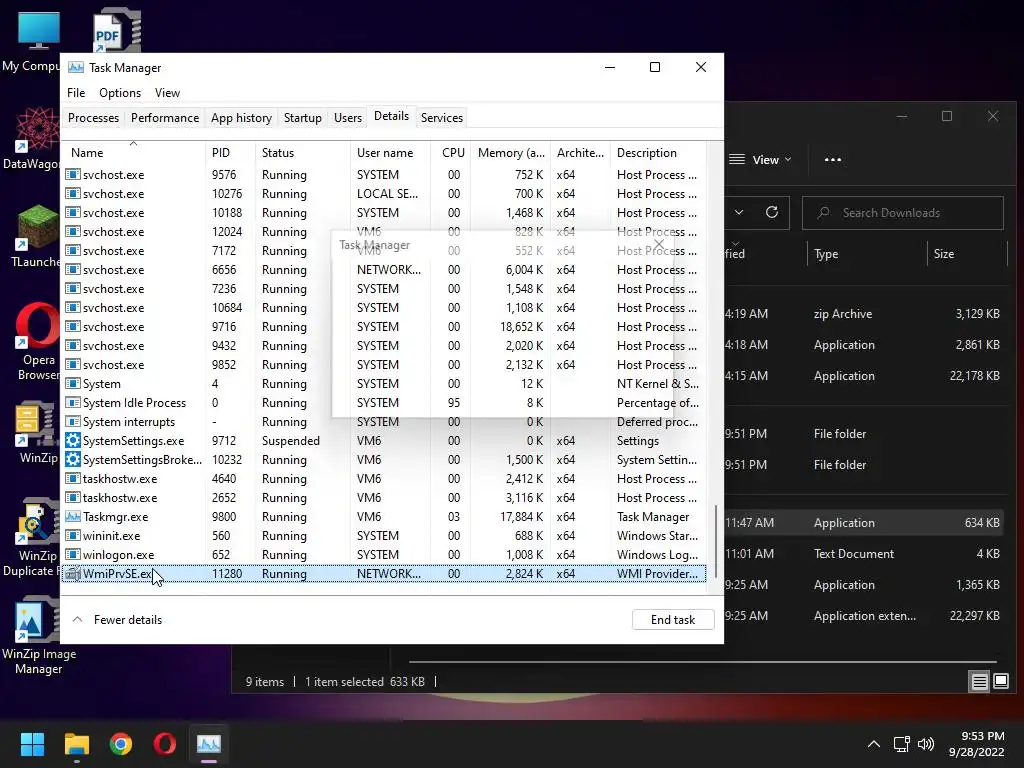
Task: Open File Explorer from the taskbar
Action: point(76,744)
